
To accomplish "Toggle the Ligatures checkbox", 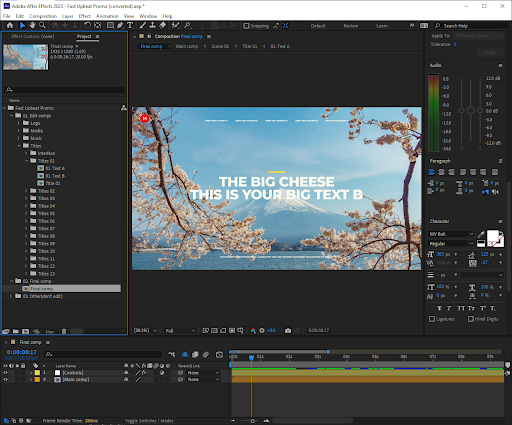I will pyautogui.click(x=432, y=319).
